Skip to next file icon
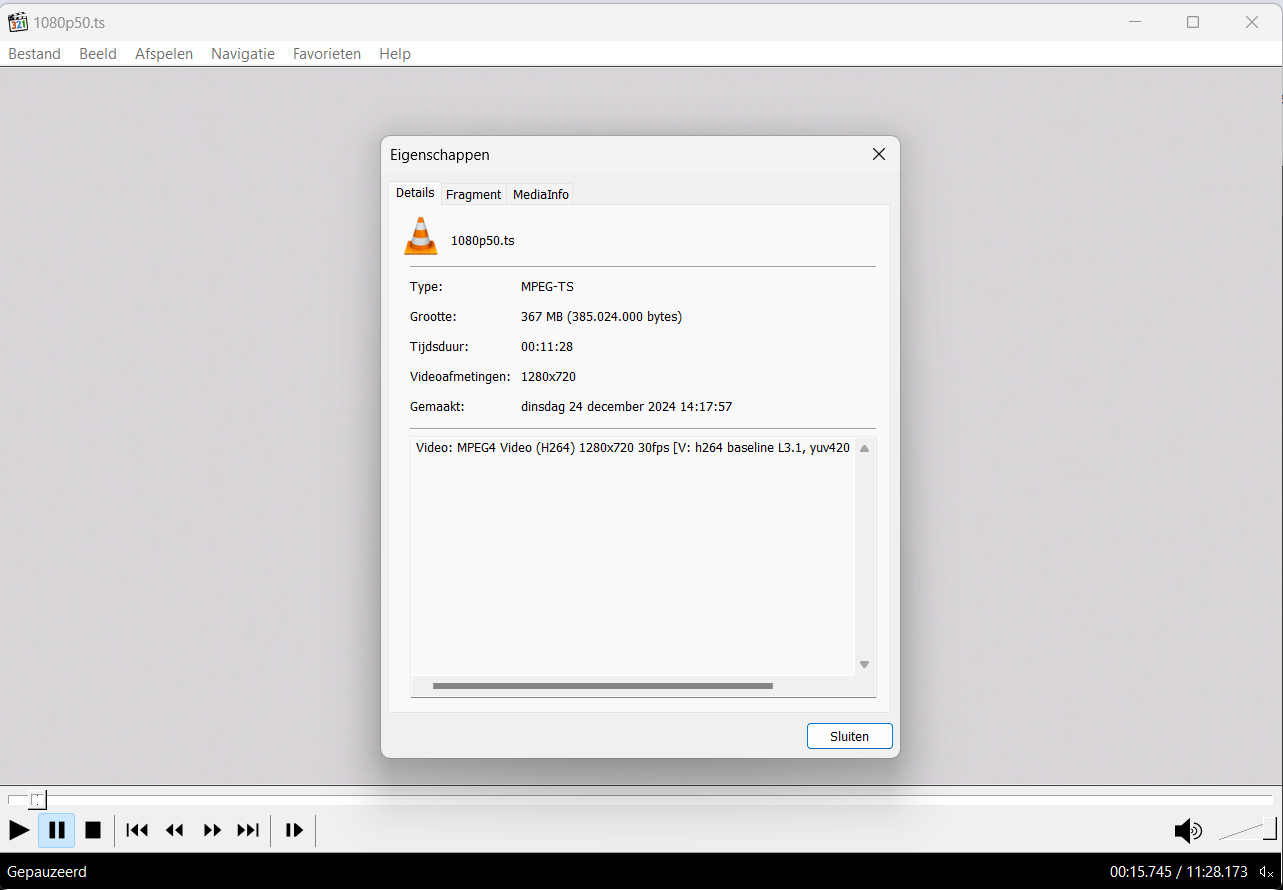Screen dimensions: 1283x890 (248, 830)
